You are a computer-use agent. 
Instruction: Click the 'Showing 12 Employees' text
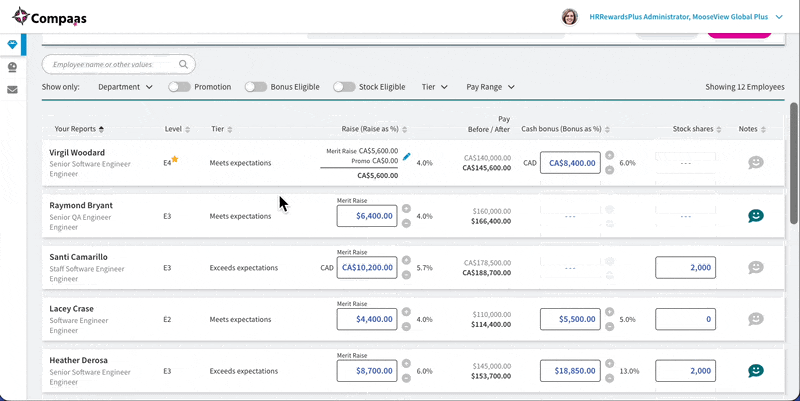click(x=745, y=87)
